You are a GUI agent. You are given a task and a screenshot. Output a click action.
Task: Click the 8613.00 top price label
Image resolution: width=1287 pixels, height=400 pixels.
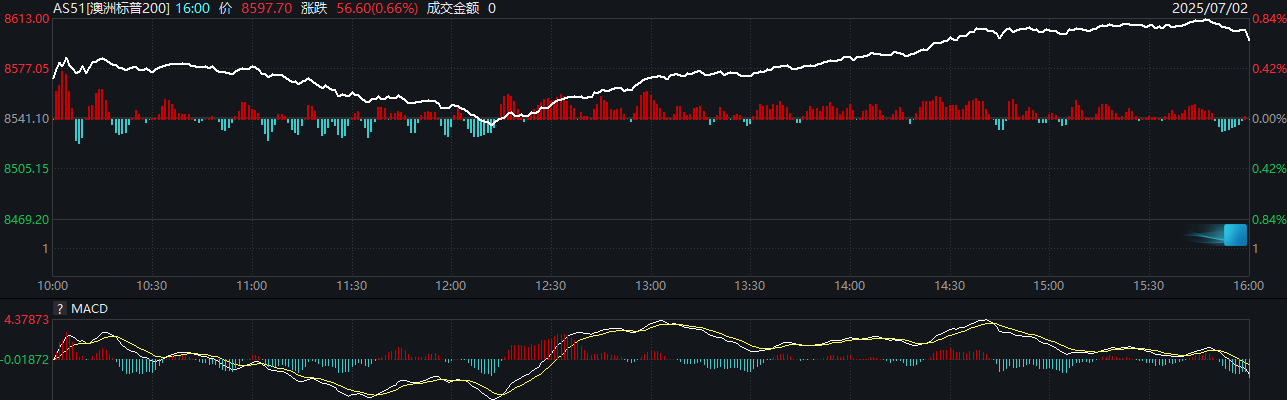tap(27, 19)
